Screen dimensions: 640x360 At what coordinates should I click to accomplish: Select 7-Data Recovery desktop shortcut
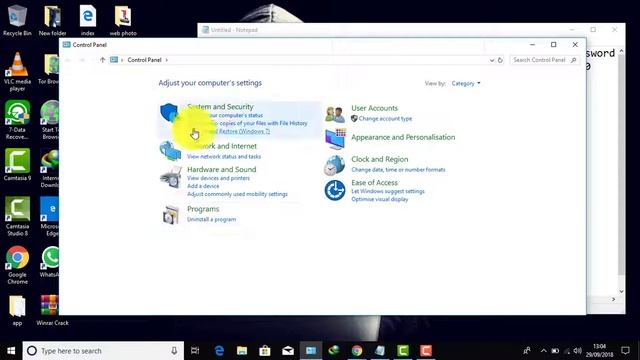(17, 120)
